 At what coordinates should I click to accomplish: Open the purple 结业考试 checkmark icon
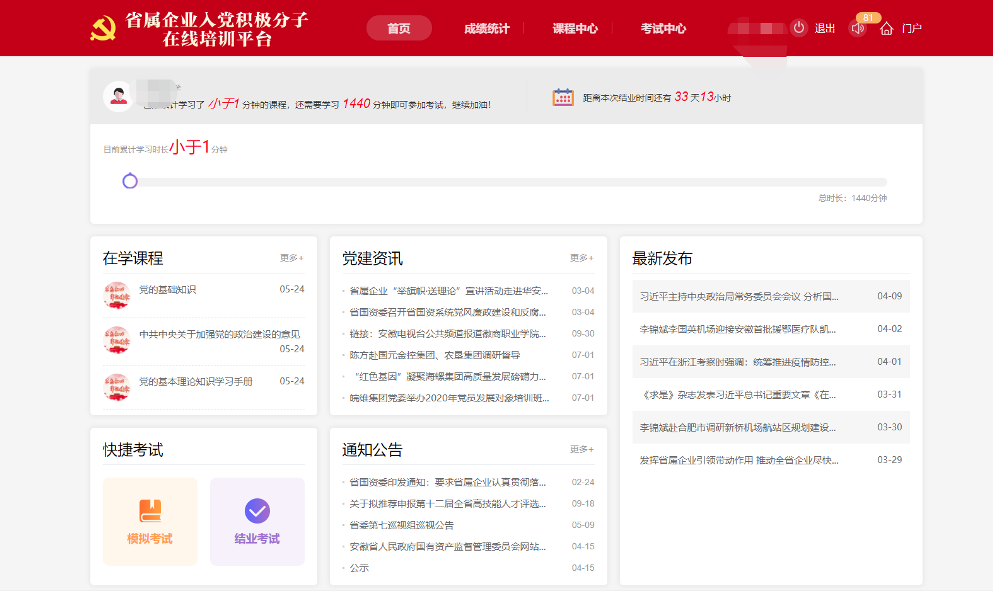257,511
